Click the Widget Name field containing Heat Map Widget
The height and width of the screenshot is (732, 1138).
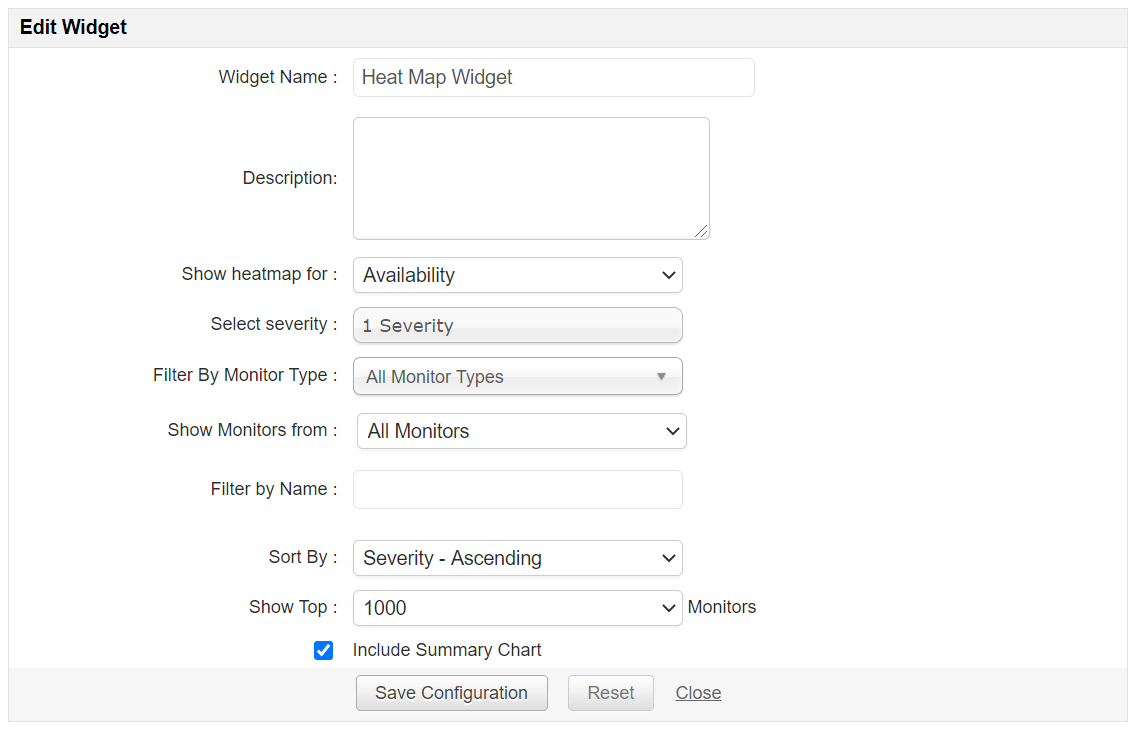[x=553, y=77]
